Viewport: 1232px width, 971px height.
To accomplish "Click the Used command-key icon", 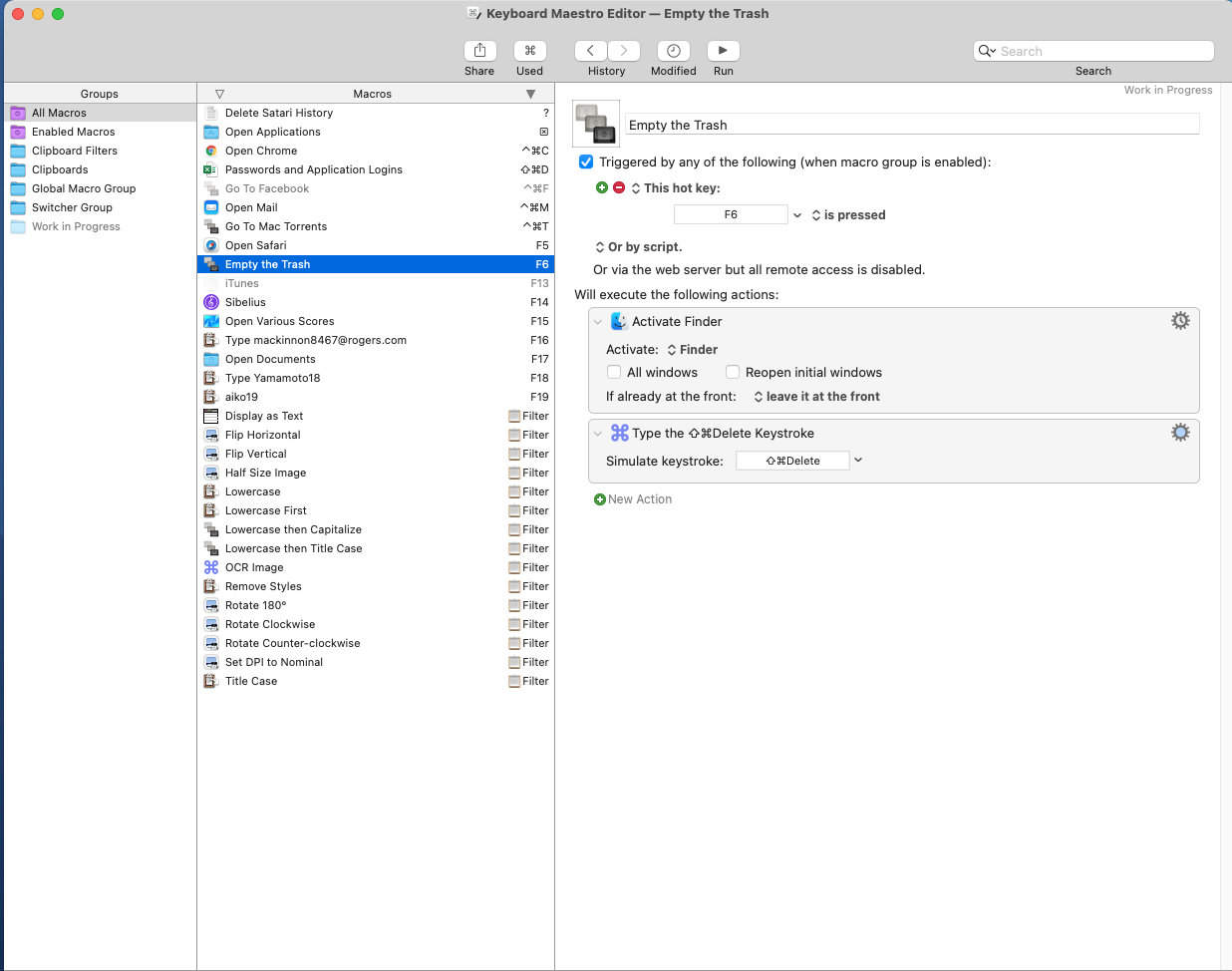I will pyautogui.click(x=529, y=51).
